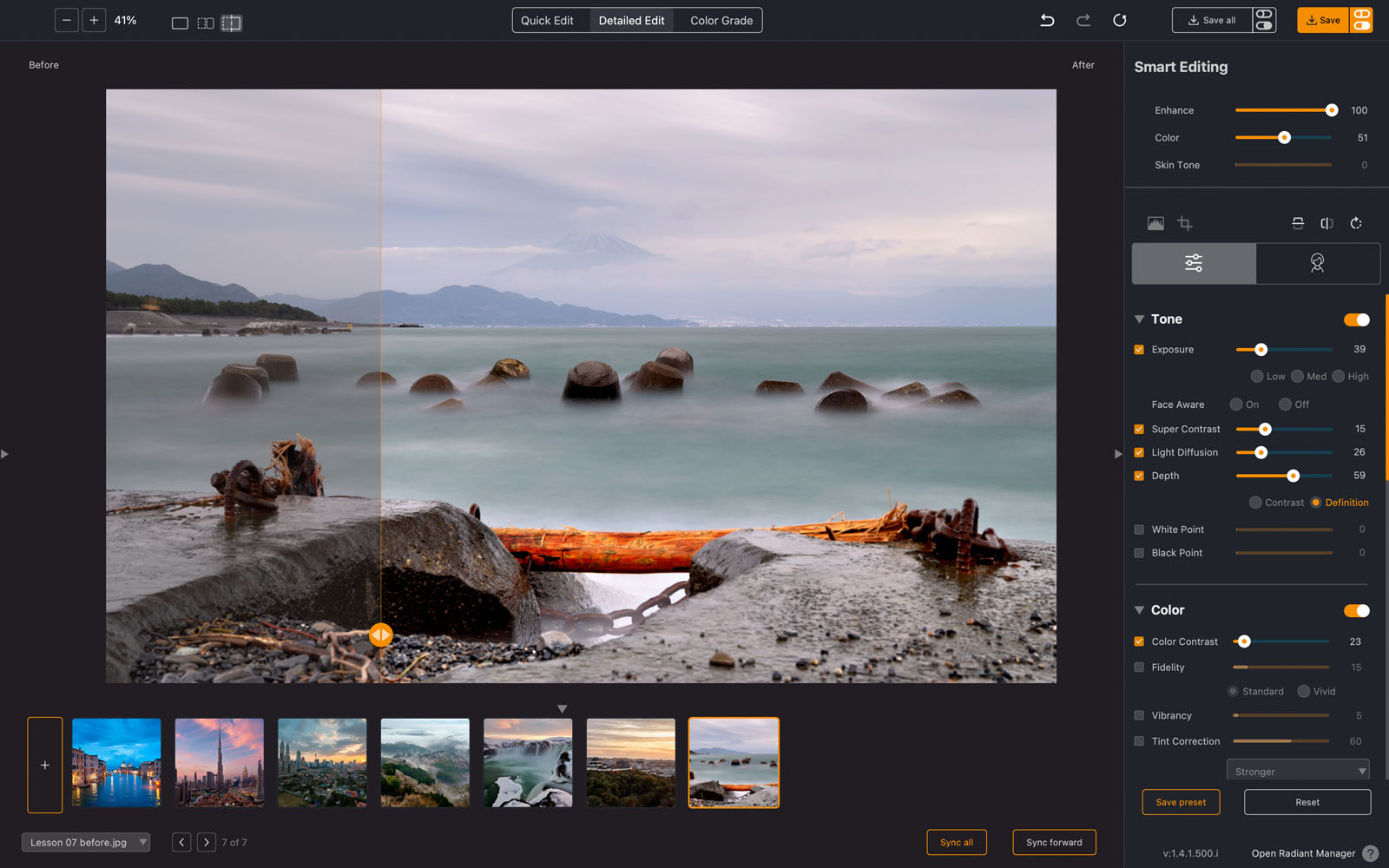Switch to the Quick Edit tab
This screenshot has width=1389, height=868.
click(x=548, y=20)
